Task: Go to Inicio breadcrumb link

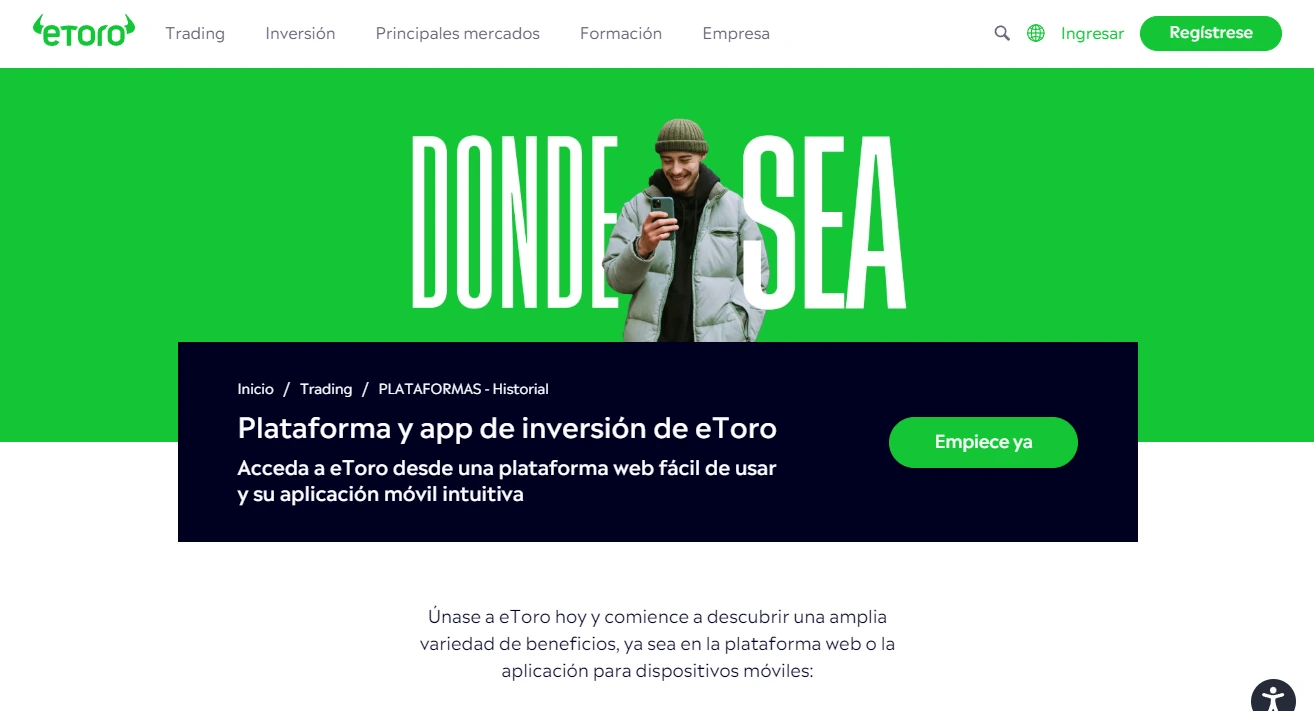Action: (x=255, y=389)
